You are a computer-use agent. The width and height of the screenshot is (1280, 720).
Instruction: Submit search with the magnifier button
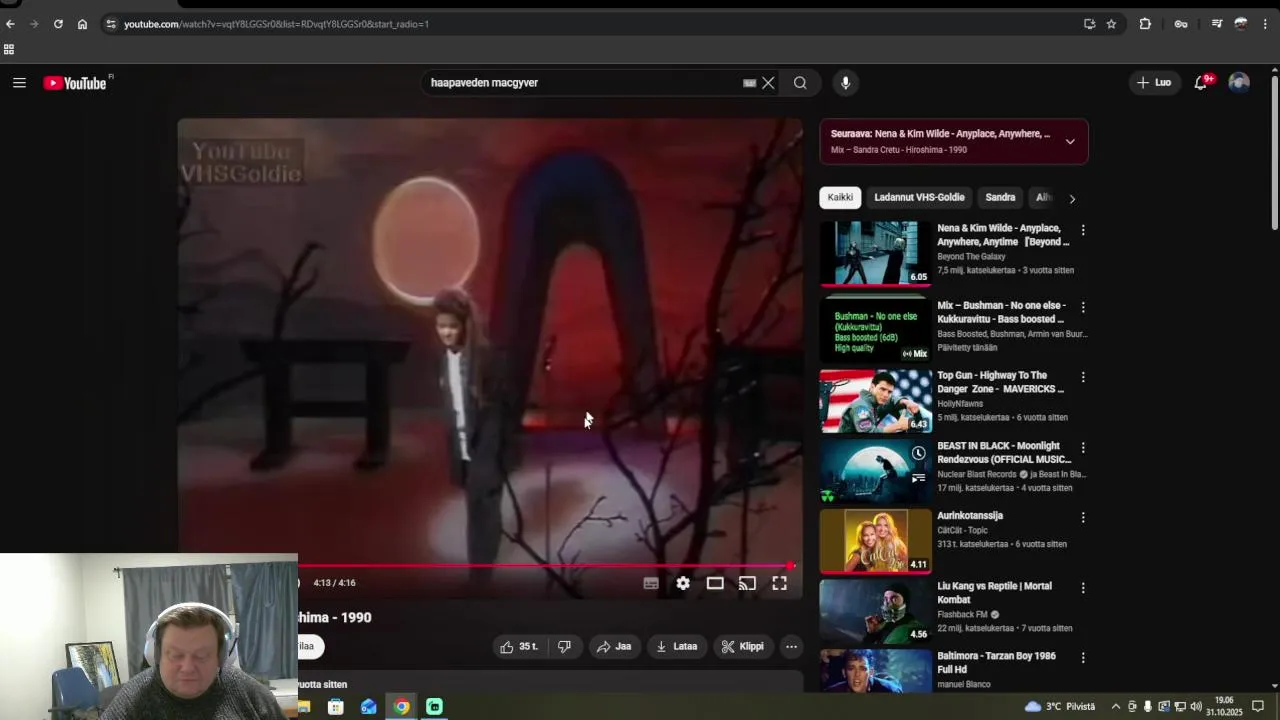point(800,83)
